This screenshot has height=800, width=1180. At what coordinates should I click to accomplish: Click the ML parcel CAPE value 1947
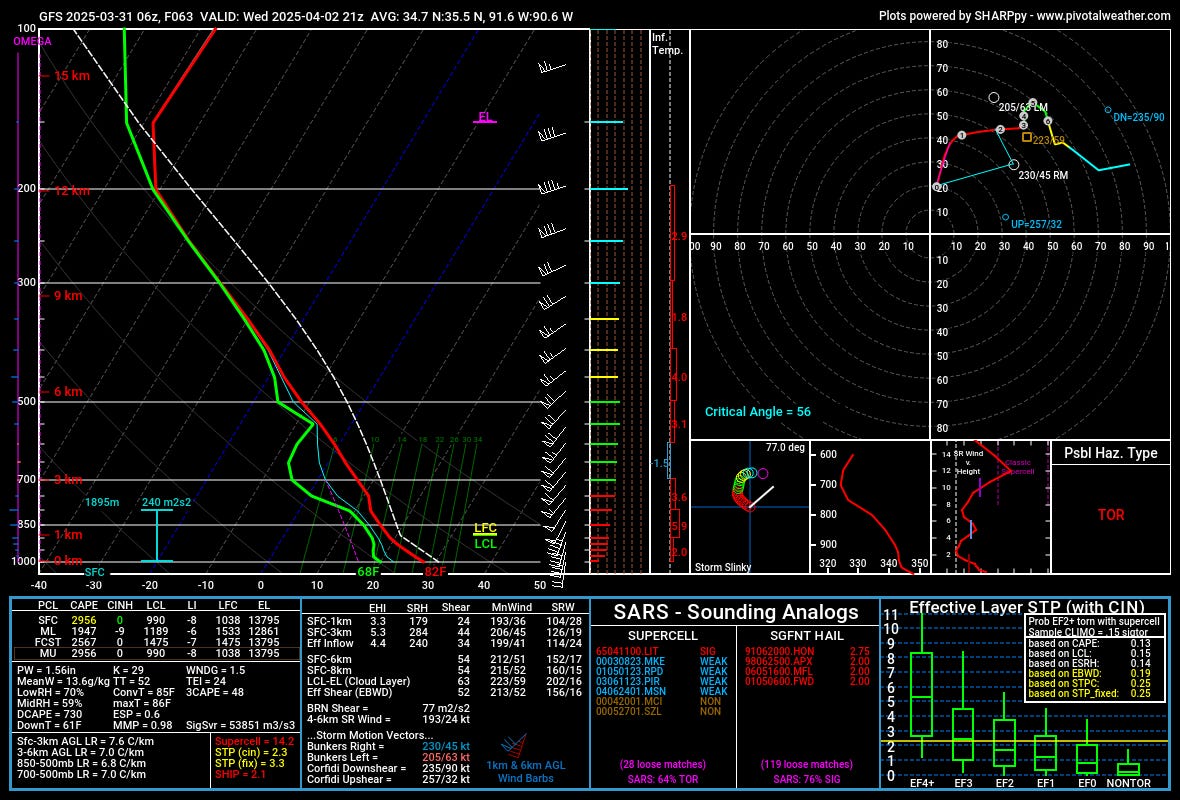click(84, 631)
